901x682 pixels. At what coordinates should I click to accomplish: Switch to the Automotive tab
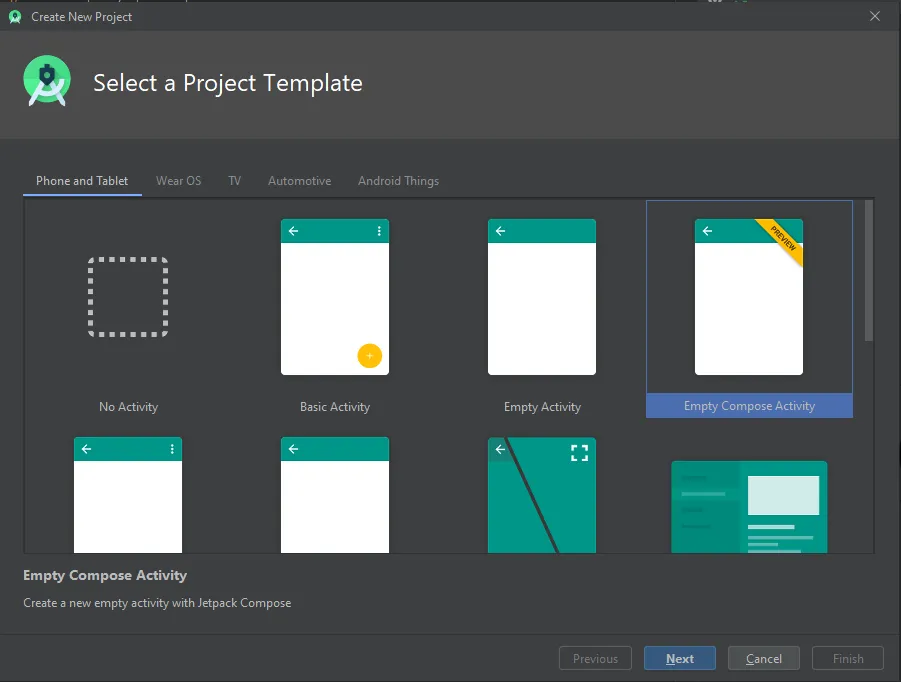[x=299, y=181]
